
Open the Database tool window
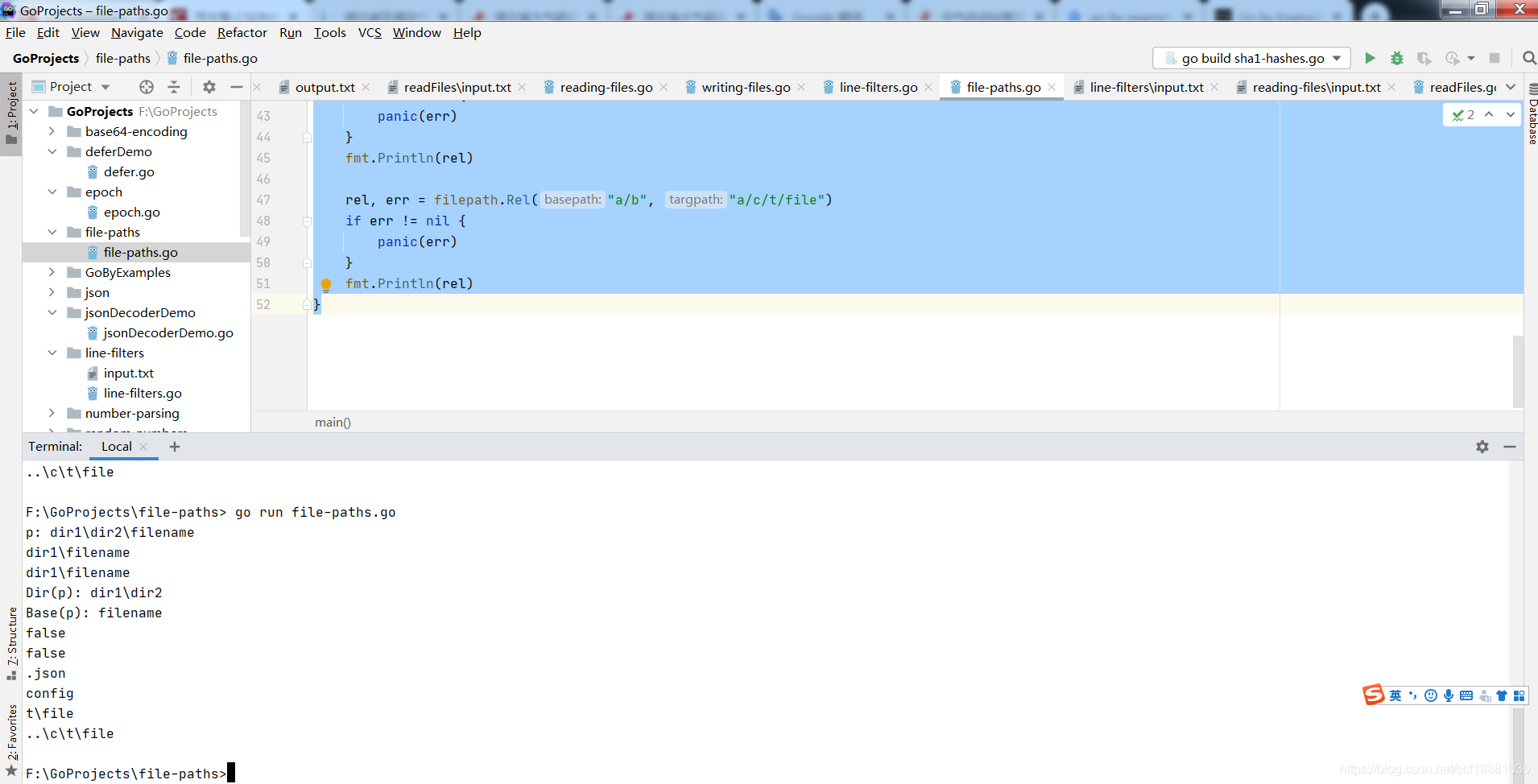pos(1532,115)
